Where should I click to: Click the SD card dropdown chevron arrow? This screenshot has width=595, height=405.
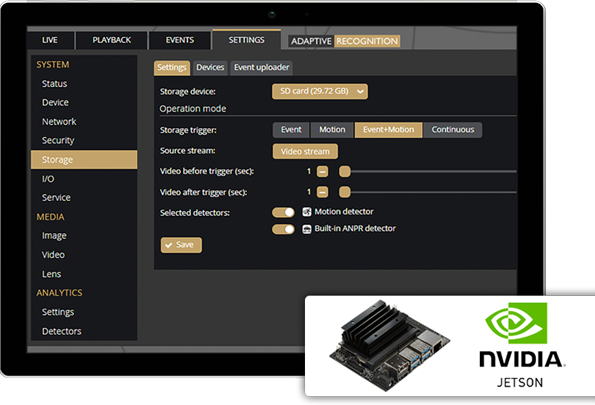coord(360,91)
